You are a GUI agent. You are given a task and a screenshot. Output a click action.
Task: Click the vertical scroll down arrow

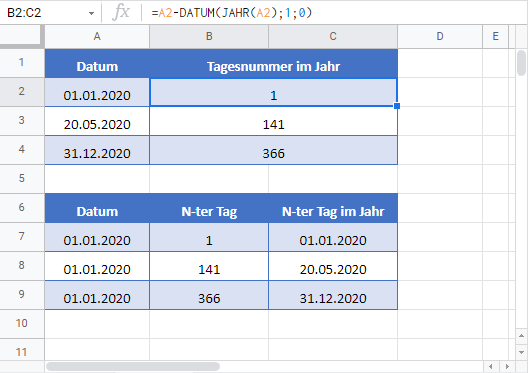[521, 352]
